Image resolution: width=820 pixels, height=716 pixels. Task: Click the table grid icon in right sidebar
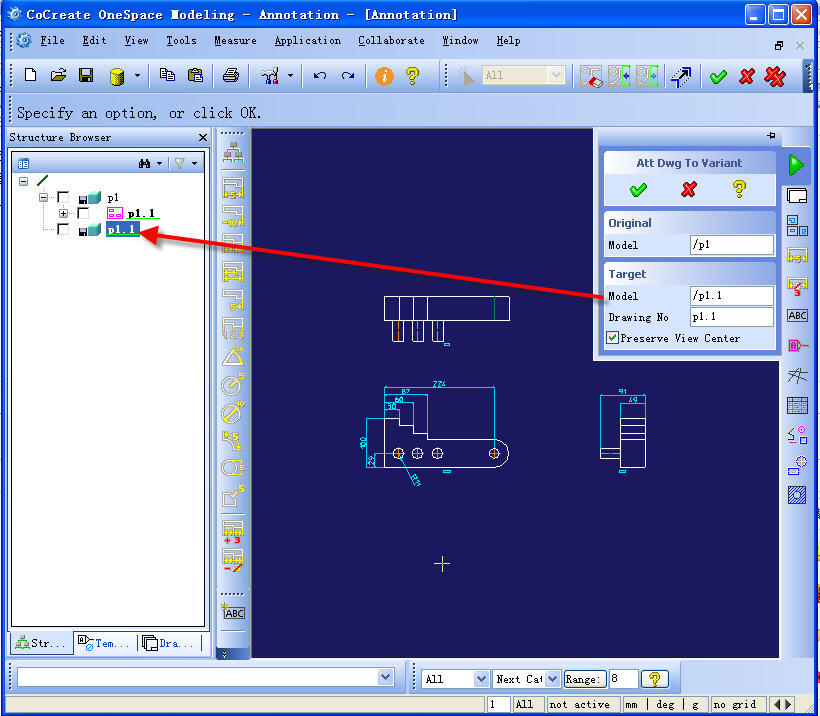[797, 405]
